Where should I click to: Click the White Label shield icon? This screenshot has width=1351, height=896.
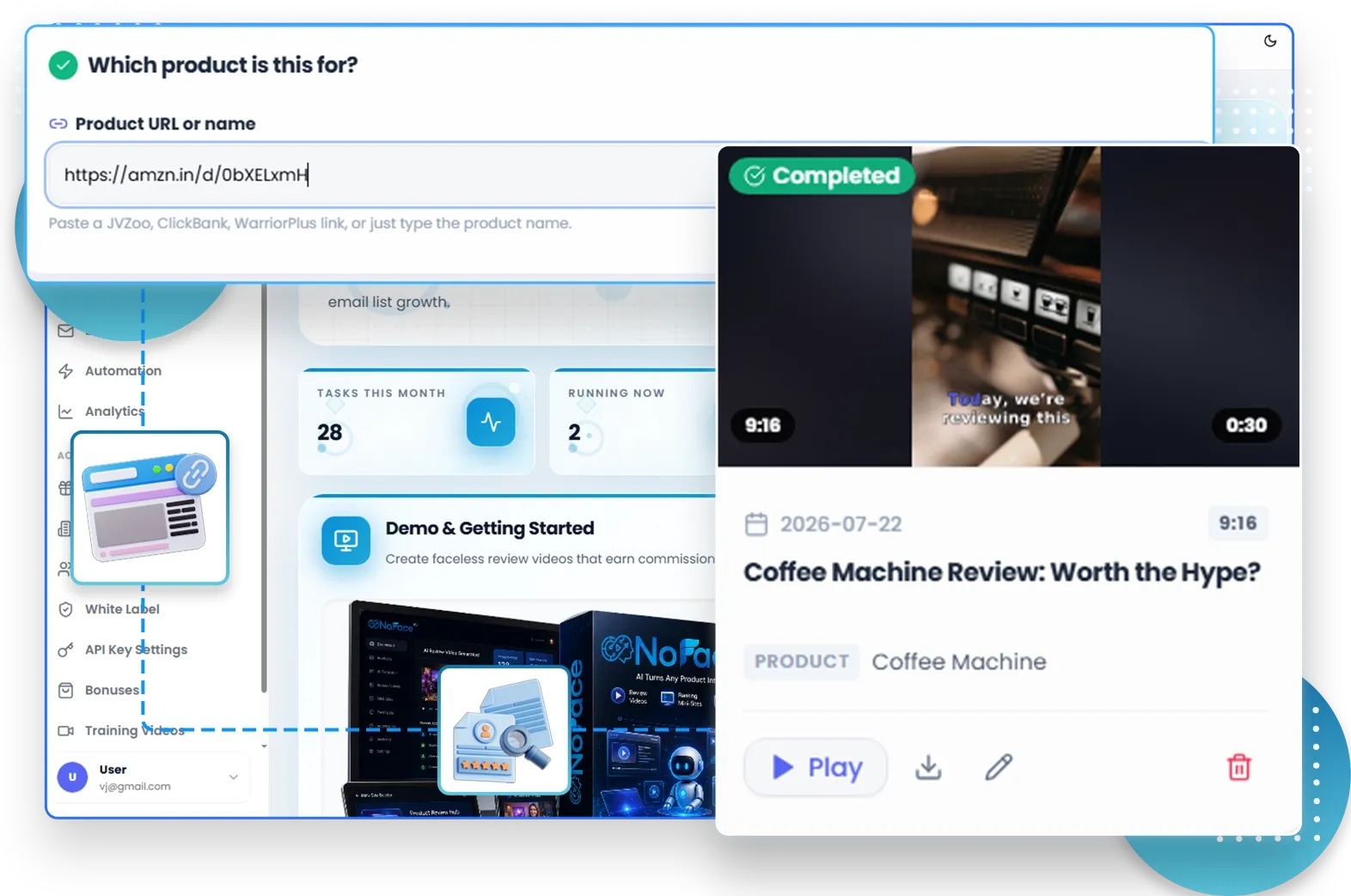coord(65,609)
